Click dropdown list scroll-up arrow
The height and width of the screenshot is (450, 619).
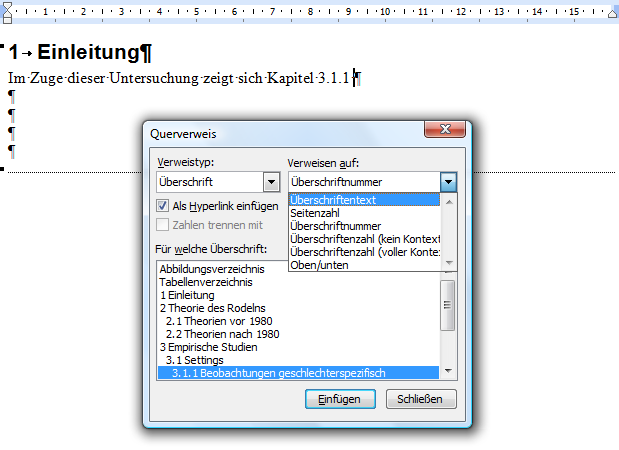[449, 202]
